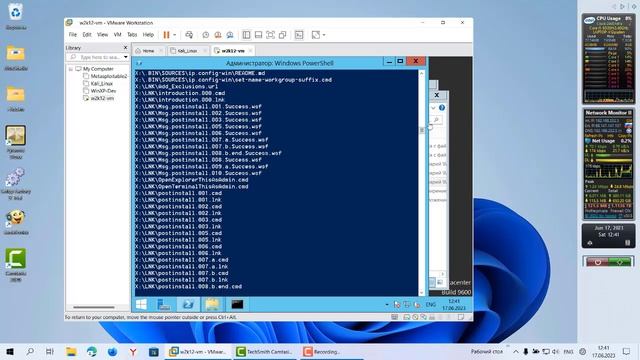Toggle the thumbnail bar view button

(x=258, y=35)
